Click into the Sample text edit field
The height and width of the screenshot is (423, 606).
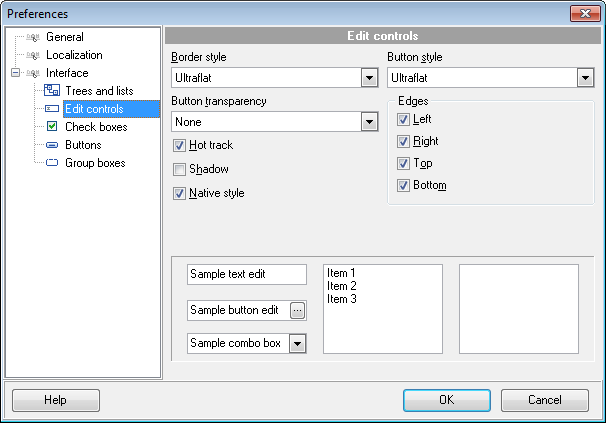coord(246,275)
